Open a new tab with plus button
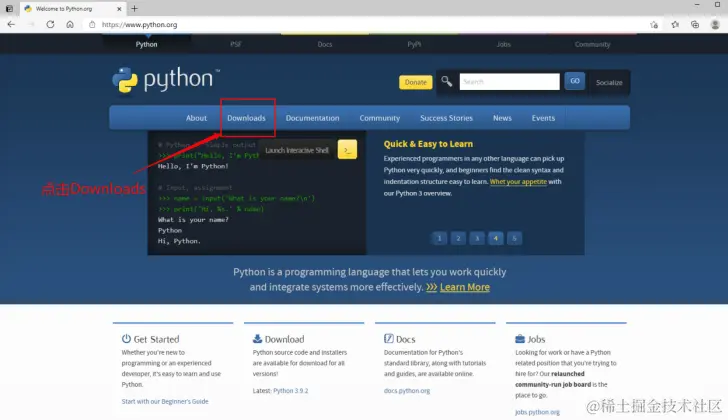 coord(134,8)
